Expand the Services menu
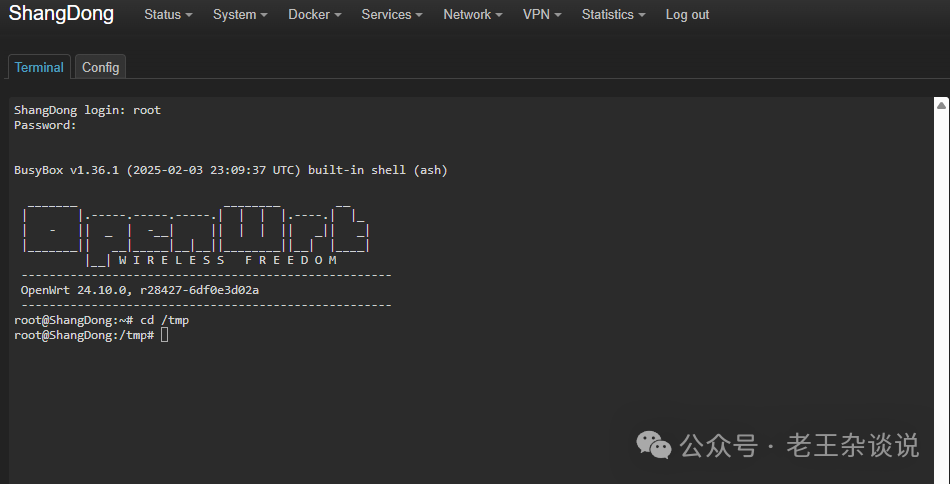The image size is (950, 484). click(x=391, y=15)
